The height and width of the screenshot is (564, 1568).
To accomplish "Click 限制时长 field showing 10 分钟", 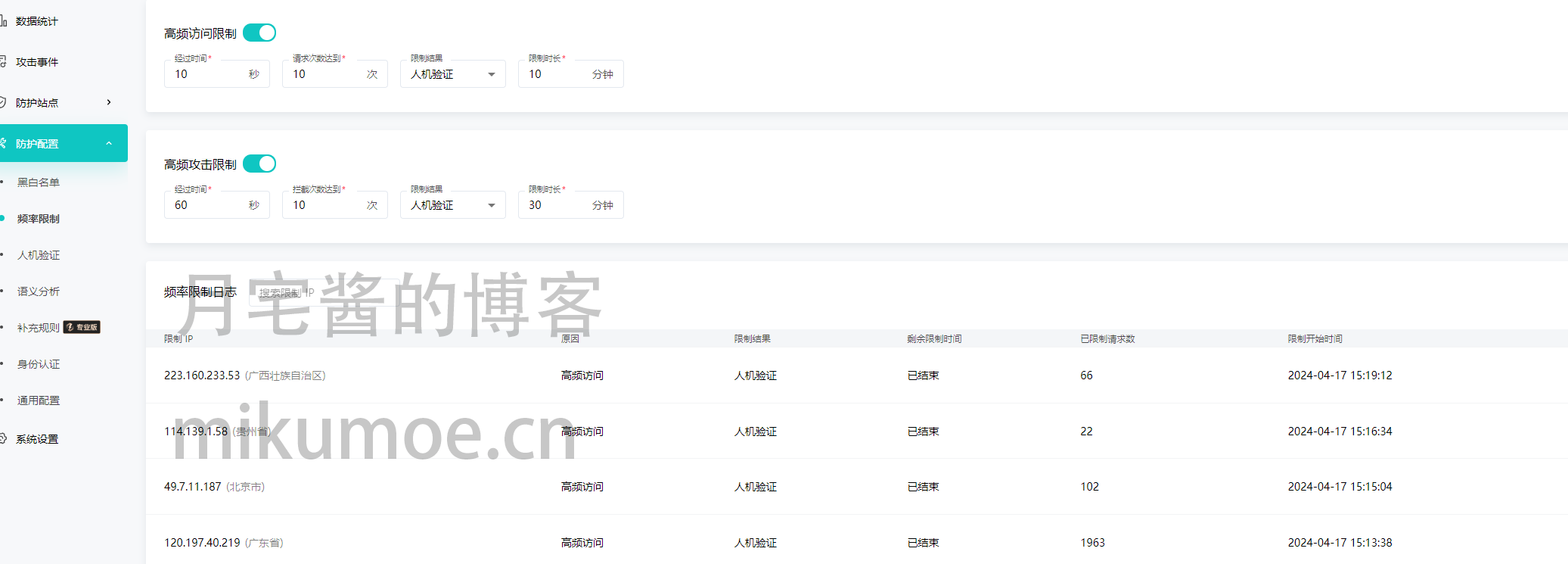I will [570, 74].
